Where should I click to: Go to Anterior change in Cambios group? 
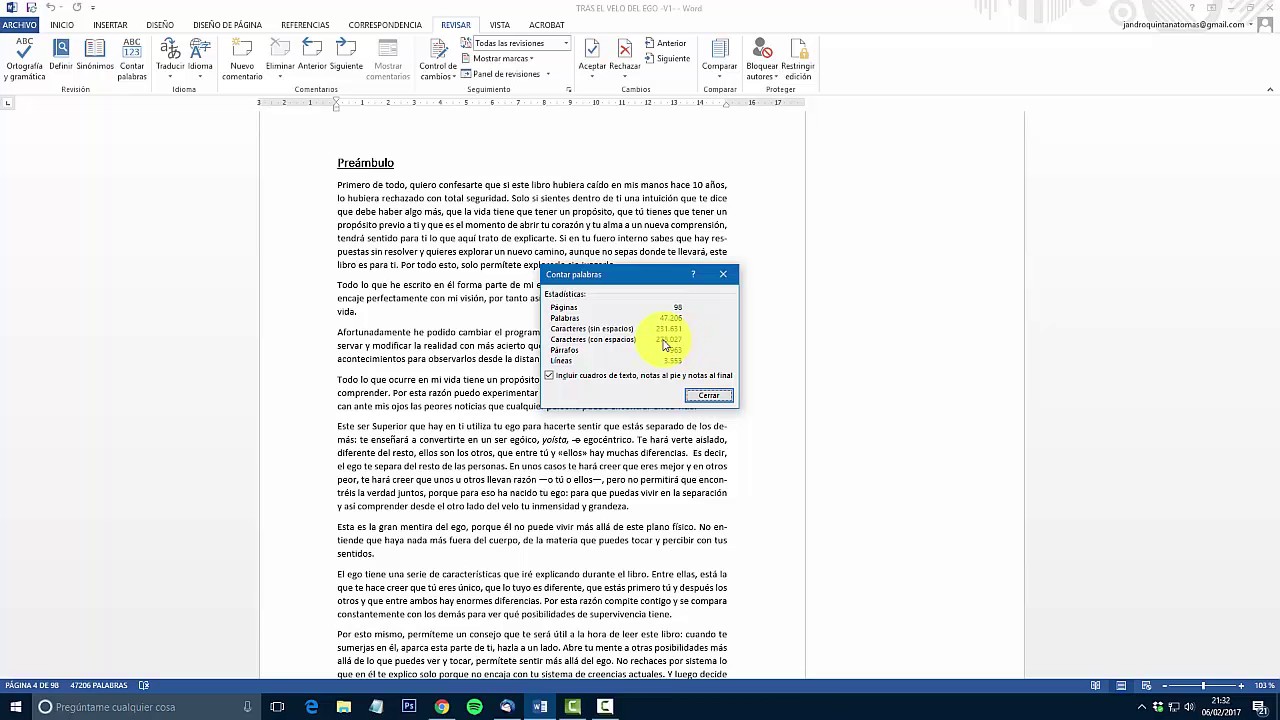(666, 43)
